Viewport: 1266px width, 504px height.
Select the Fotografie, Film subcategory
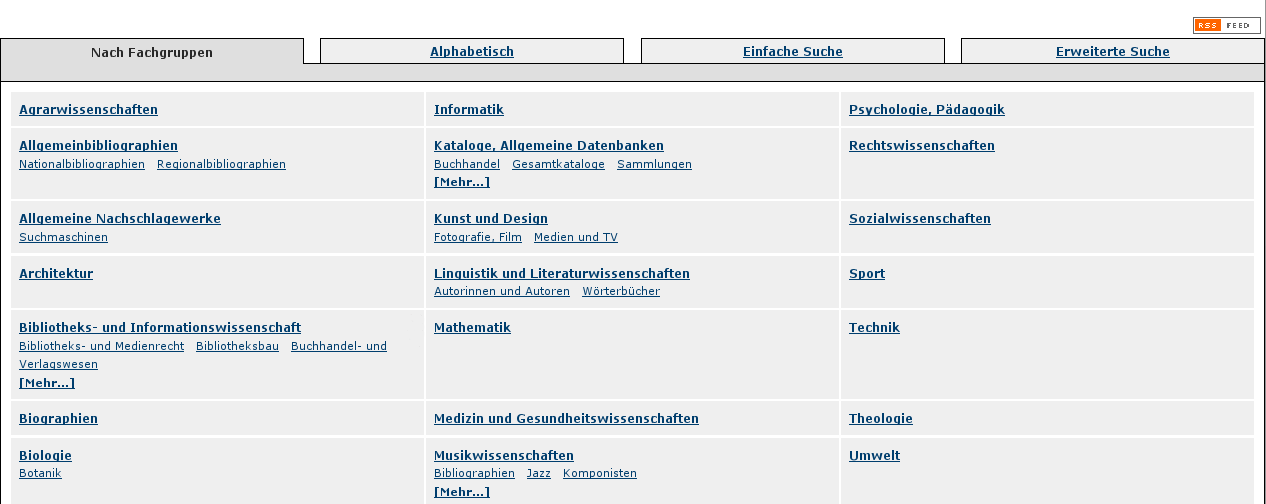(x=477, y=237)
